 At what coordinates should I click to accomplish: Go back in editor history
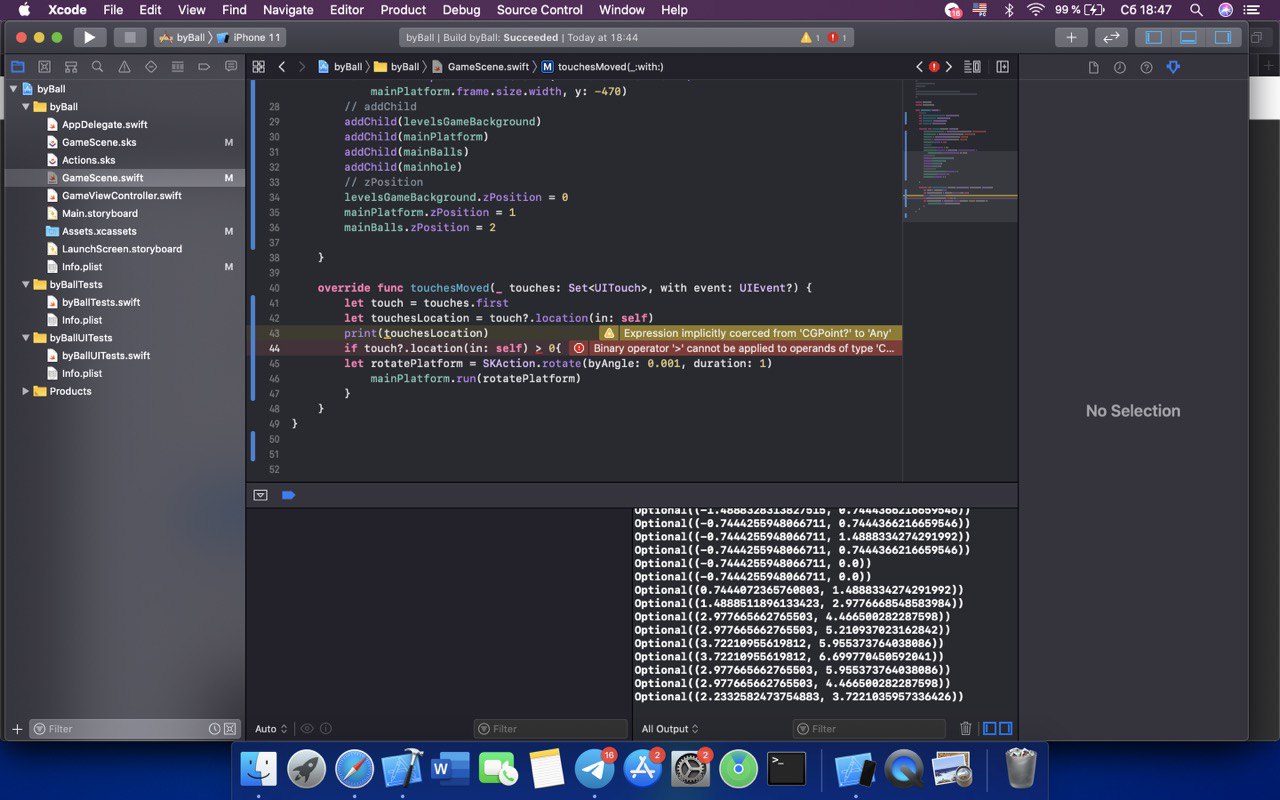[282, 67]
